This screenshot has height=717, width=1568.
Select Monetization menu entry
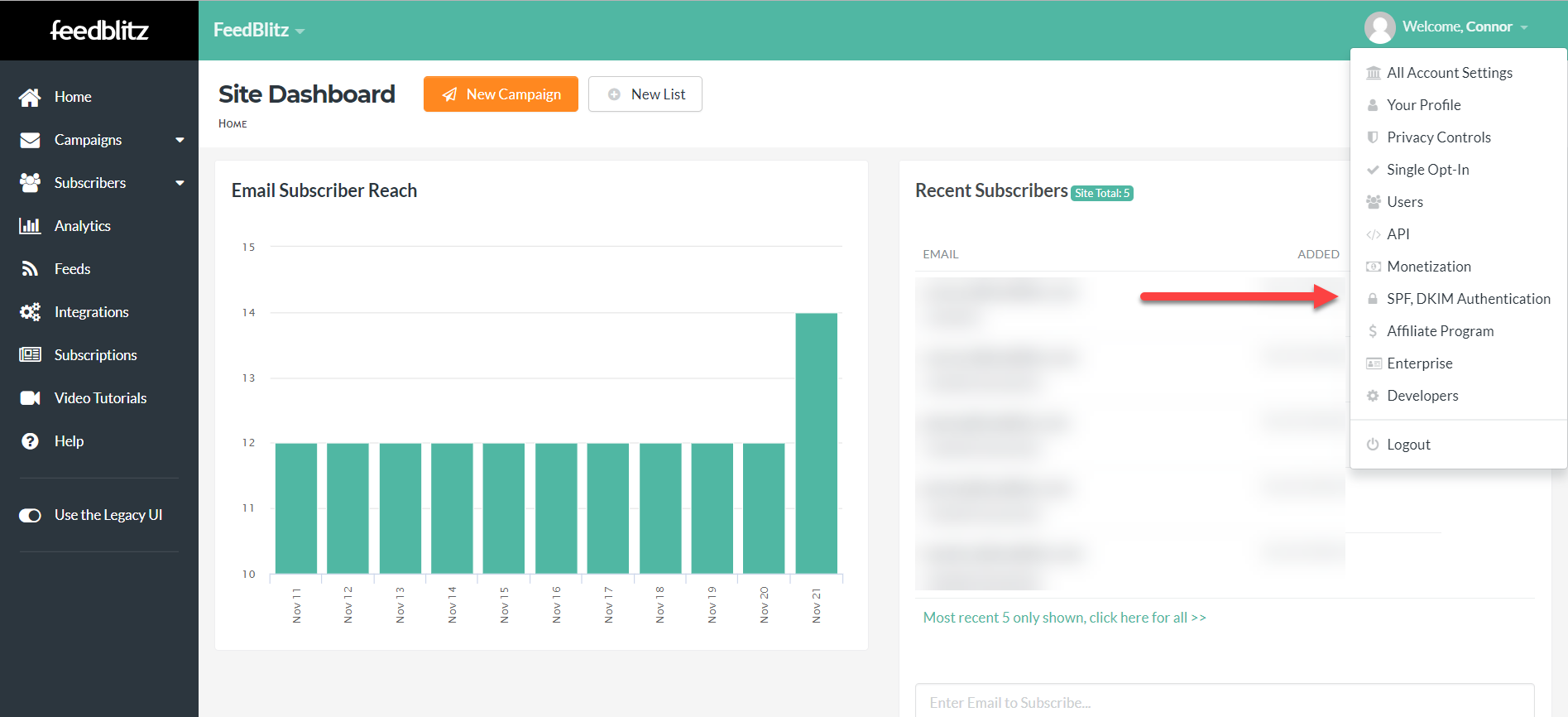1429,267
